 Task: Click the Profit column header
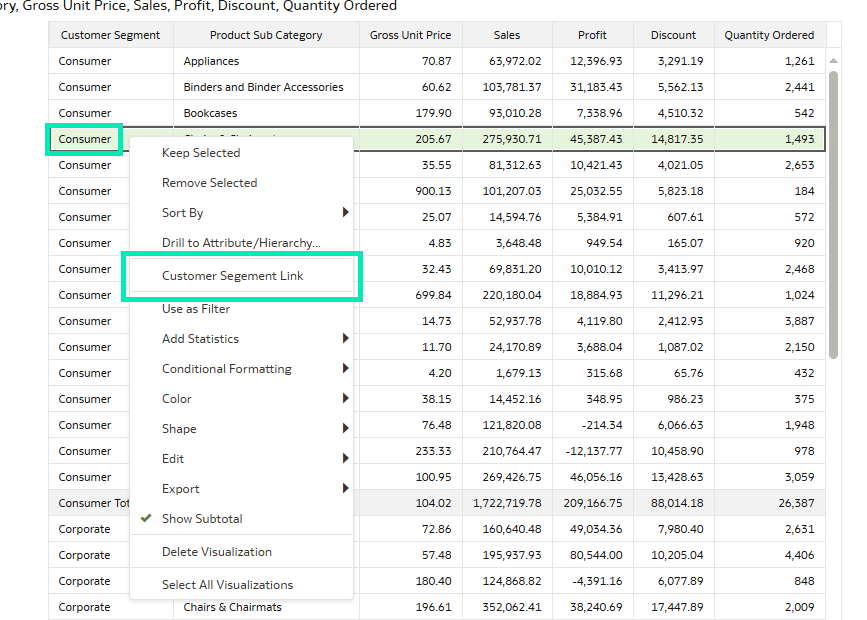coord(592,35)
